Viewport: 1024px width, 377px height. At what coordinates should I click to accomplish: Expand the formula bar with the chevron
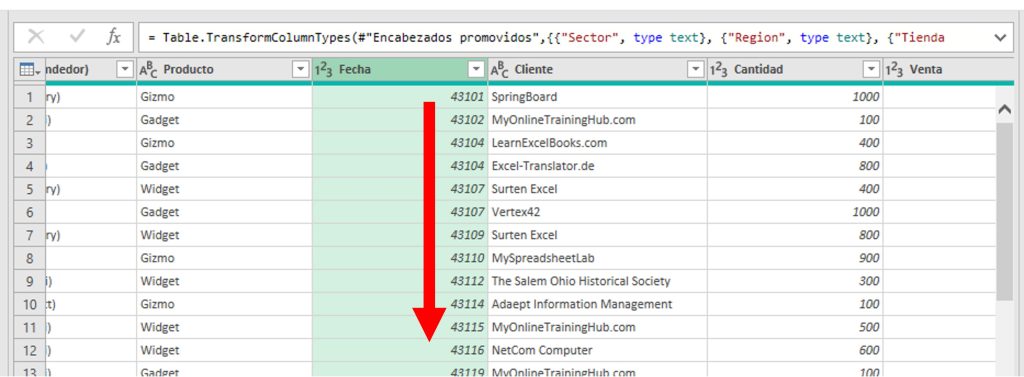pos(1000,38)
